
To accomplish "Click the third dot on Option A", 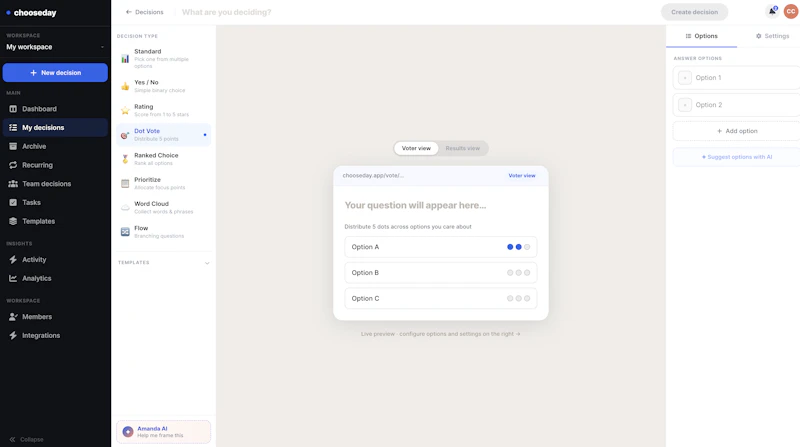I will point(527,247).
